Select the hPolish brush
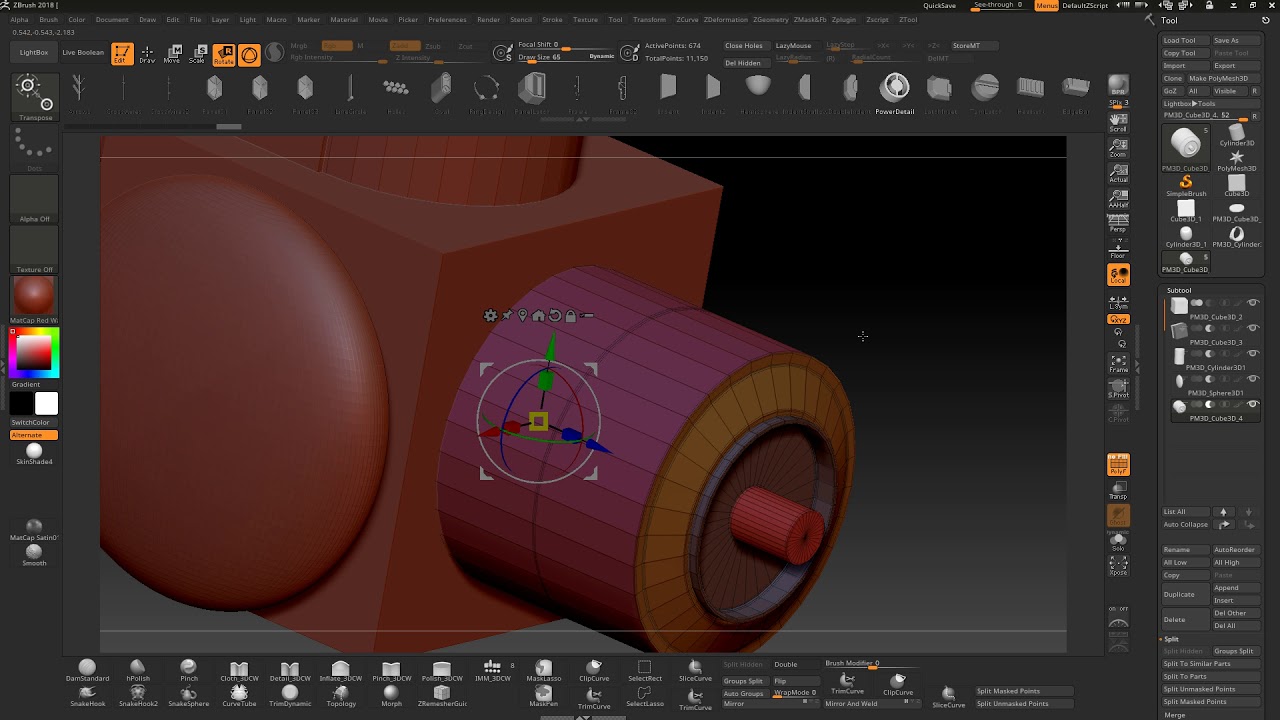 pyautogui.click(x=138, y=670)
